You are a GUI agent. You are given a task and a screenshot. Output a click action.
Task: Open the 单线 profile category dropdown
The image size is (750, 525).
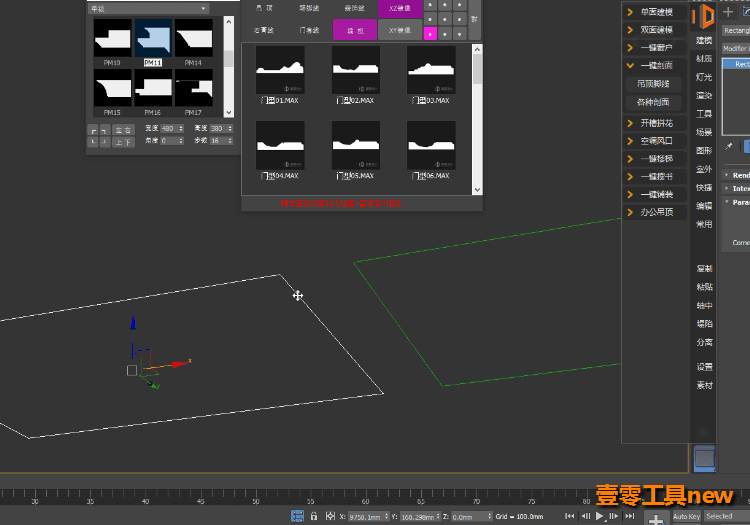(x=149, y=9)
